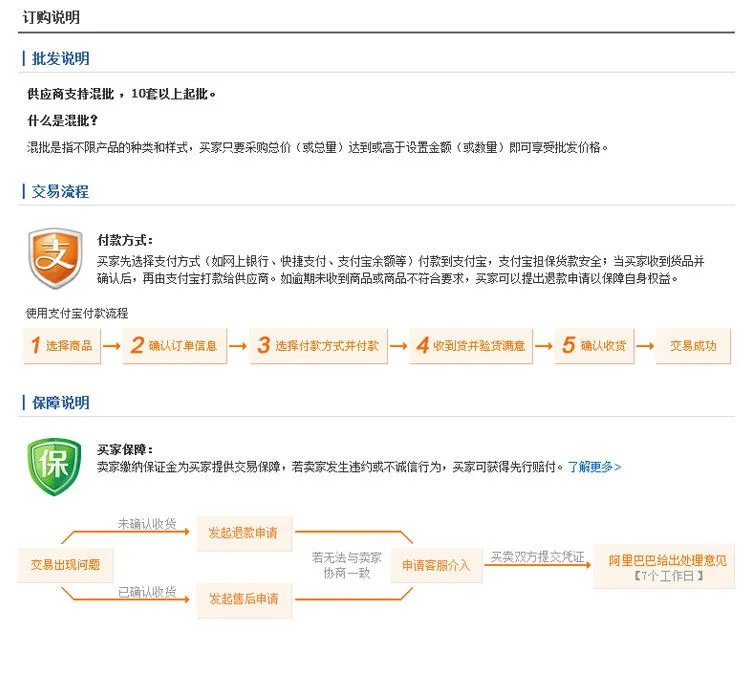Click the 阿里巴巴给出处理意见 box
The width and height of the screenshot is (750, 687).
(x=664, y=566)
